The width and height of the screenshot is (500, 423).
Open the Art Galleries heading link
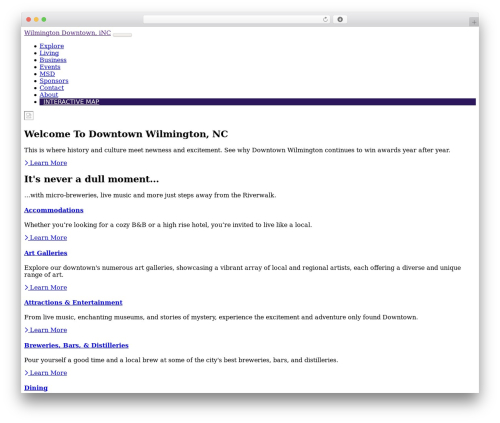pyautogui.click(x=46, y=253)
